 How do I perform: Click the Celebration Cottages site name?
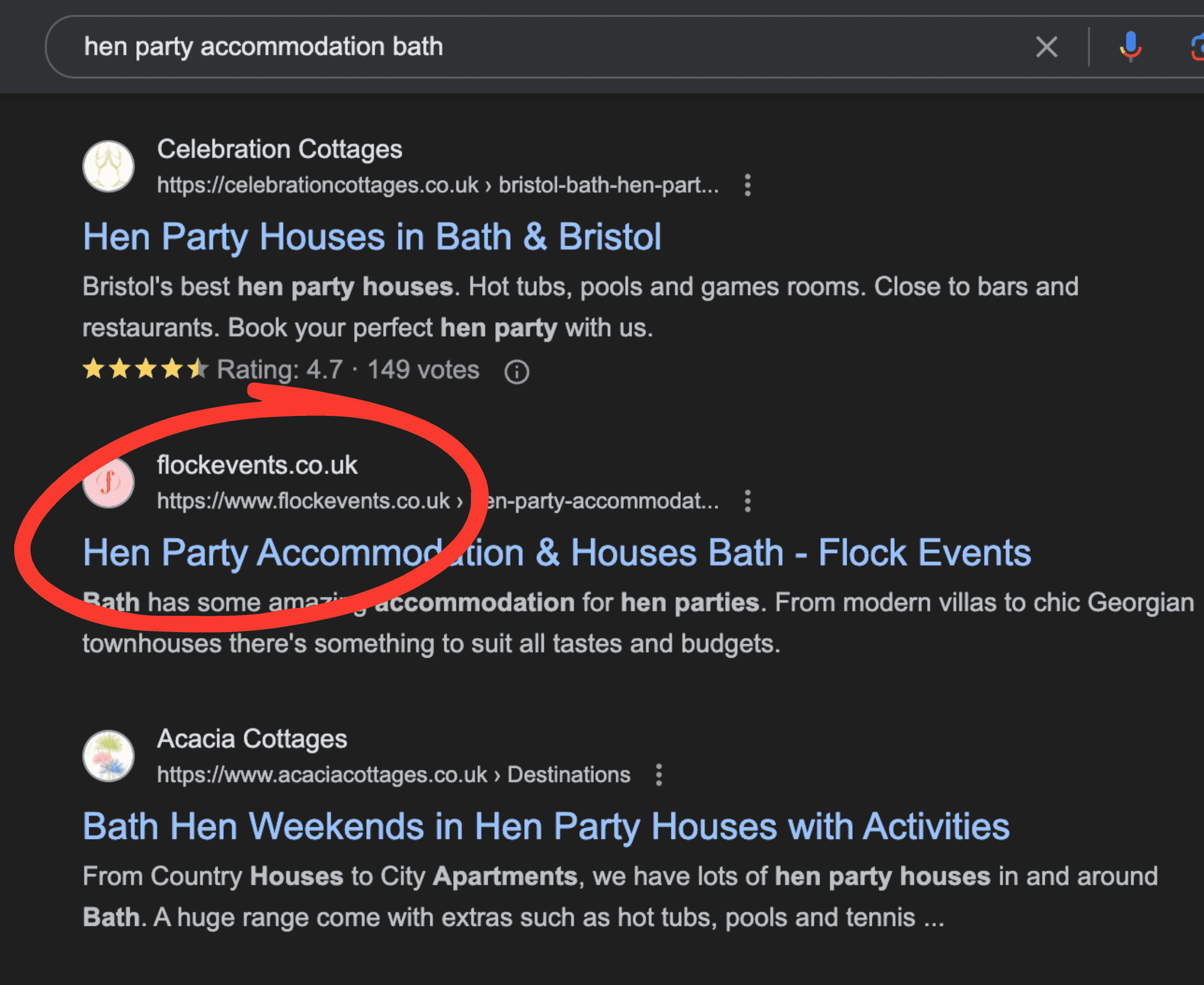pyautogui.click(x=279, y=150)
